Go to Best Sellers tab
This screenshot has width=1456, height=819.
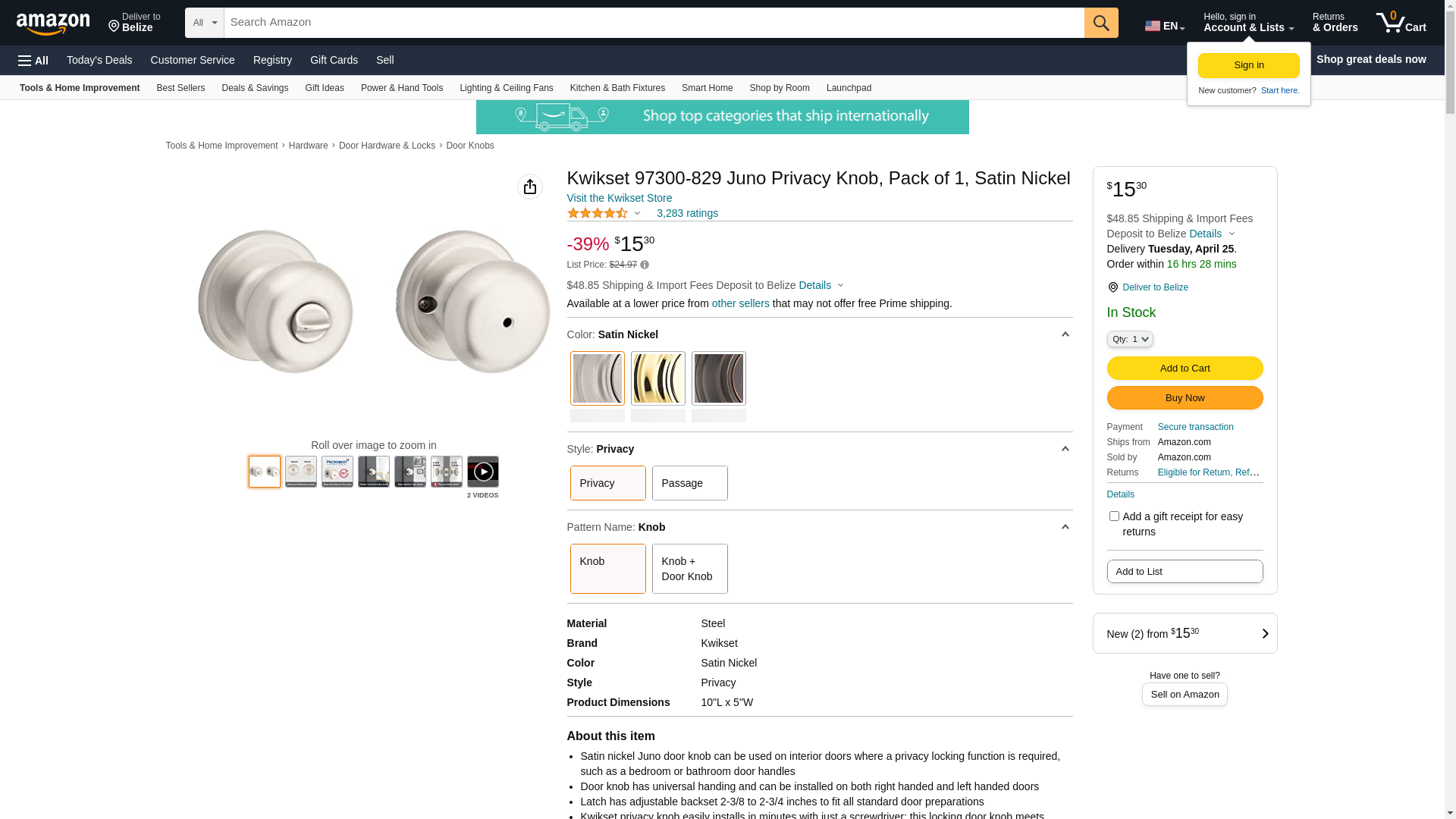click(x=180, y=88)
